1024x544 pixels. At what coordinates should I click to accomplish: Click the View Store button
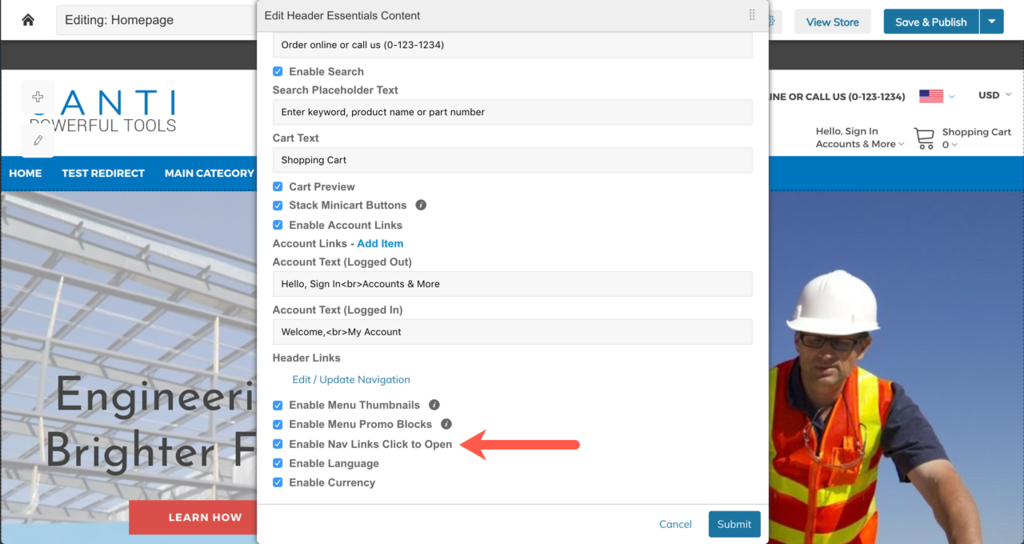coord(832,22)
